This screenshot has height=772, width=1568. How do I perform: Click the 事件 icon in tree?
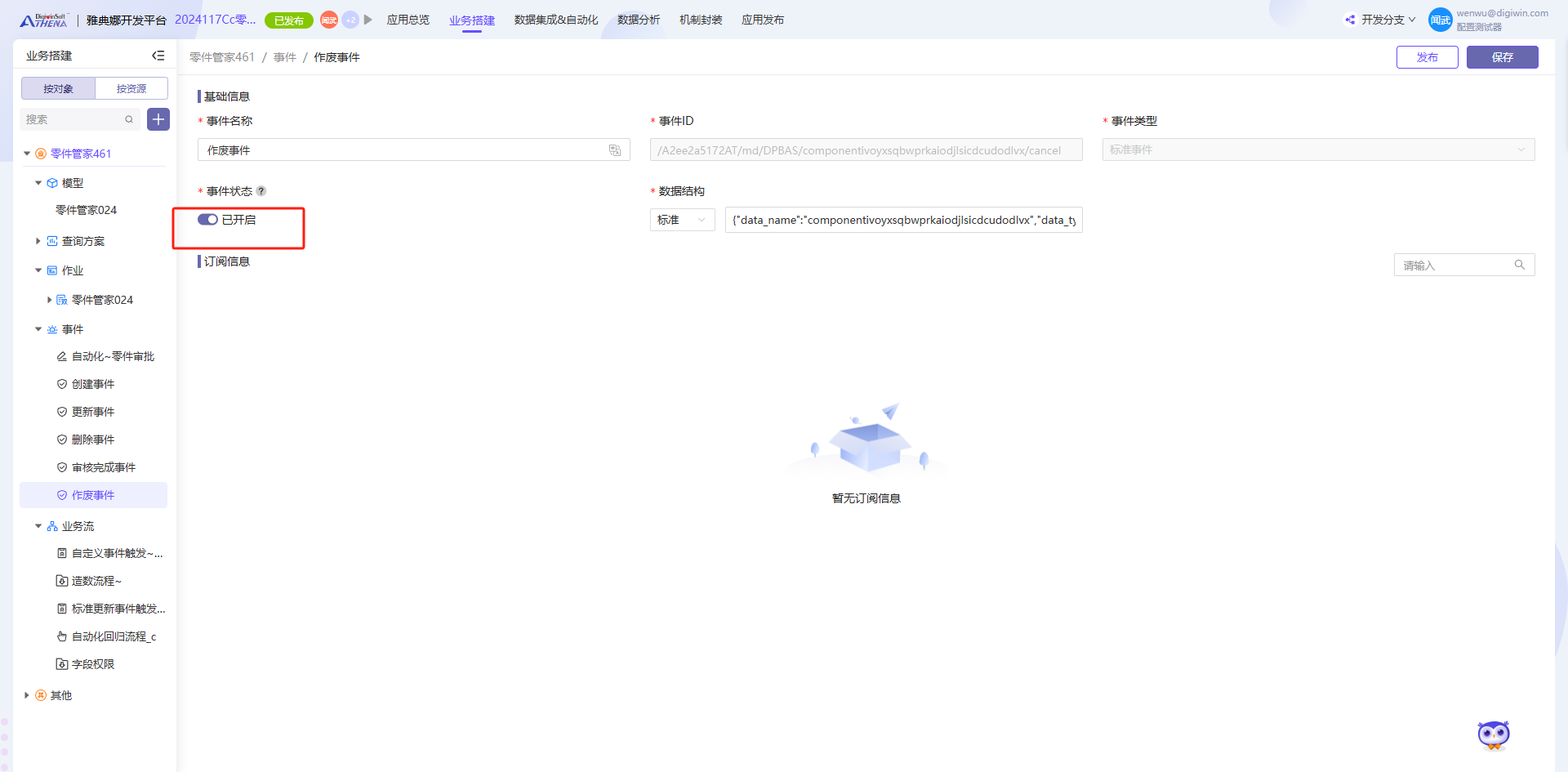(52, 329)
